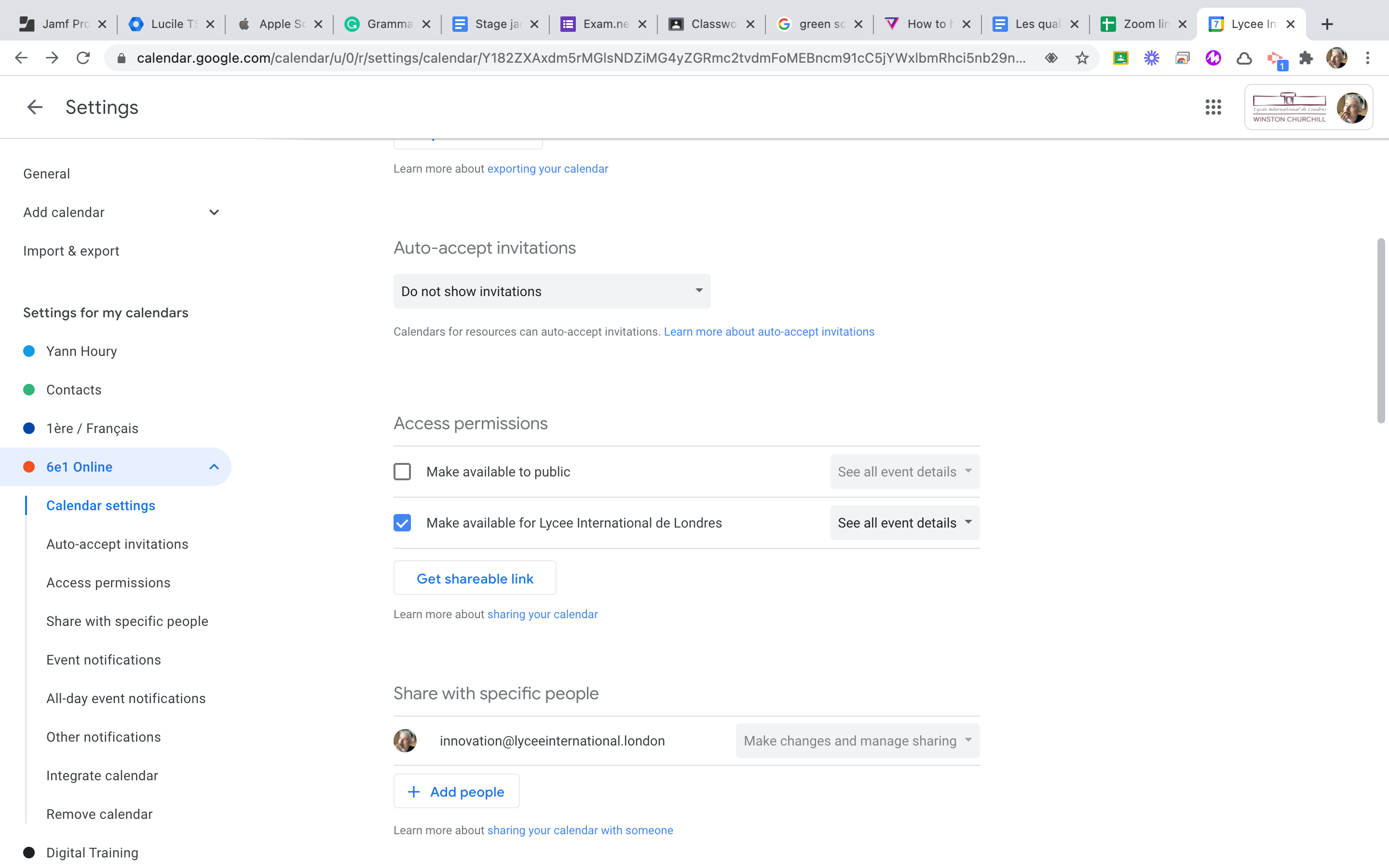Click the browser reload icon
The image size is (1389, 868).
(83, 58)
